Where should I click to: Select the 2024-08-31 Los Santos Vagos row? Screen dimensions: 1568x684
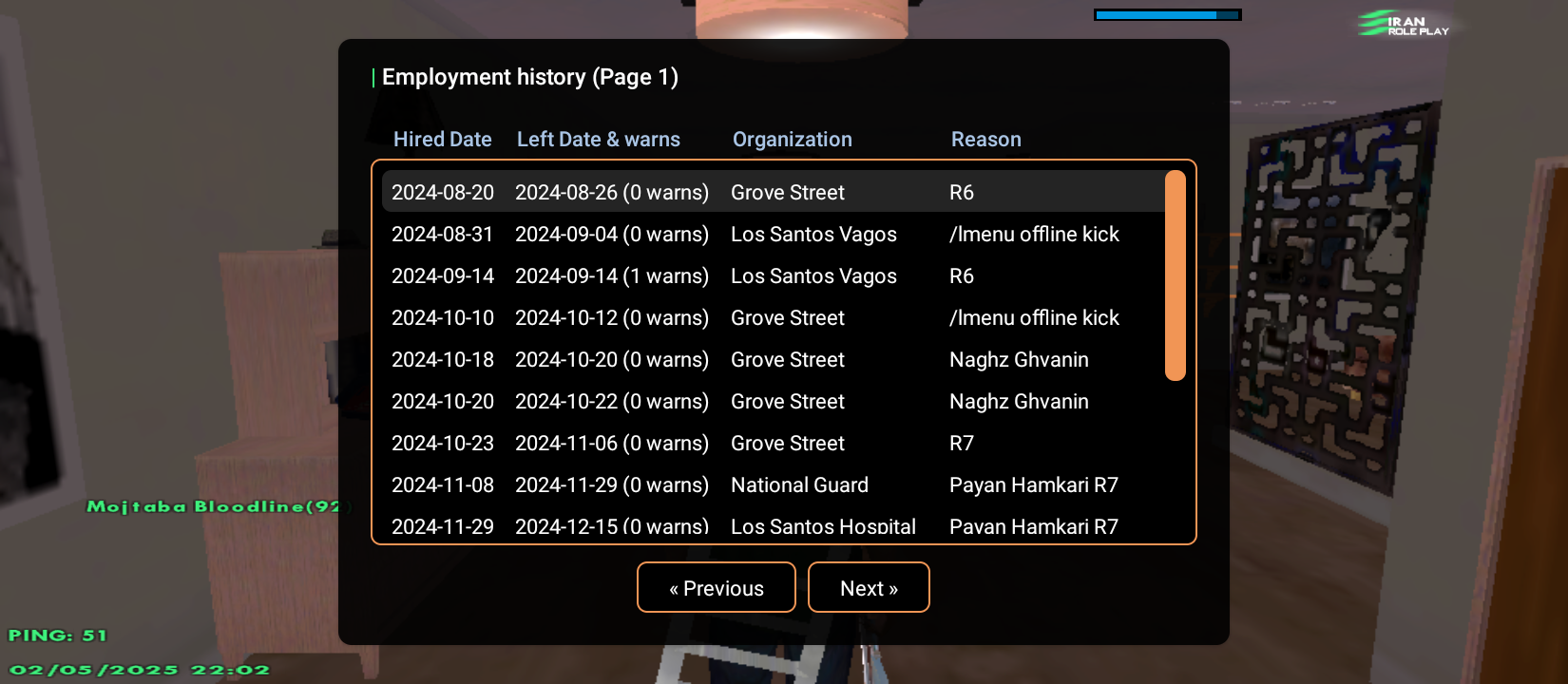[x=774, y=234]
